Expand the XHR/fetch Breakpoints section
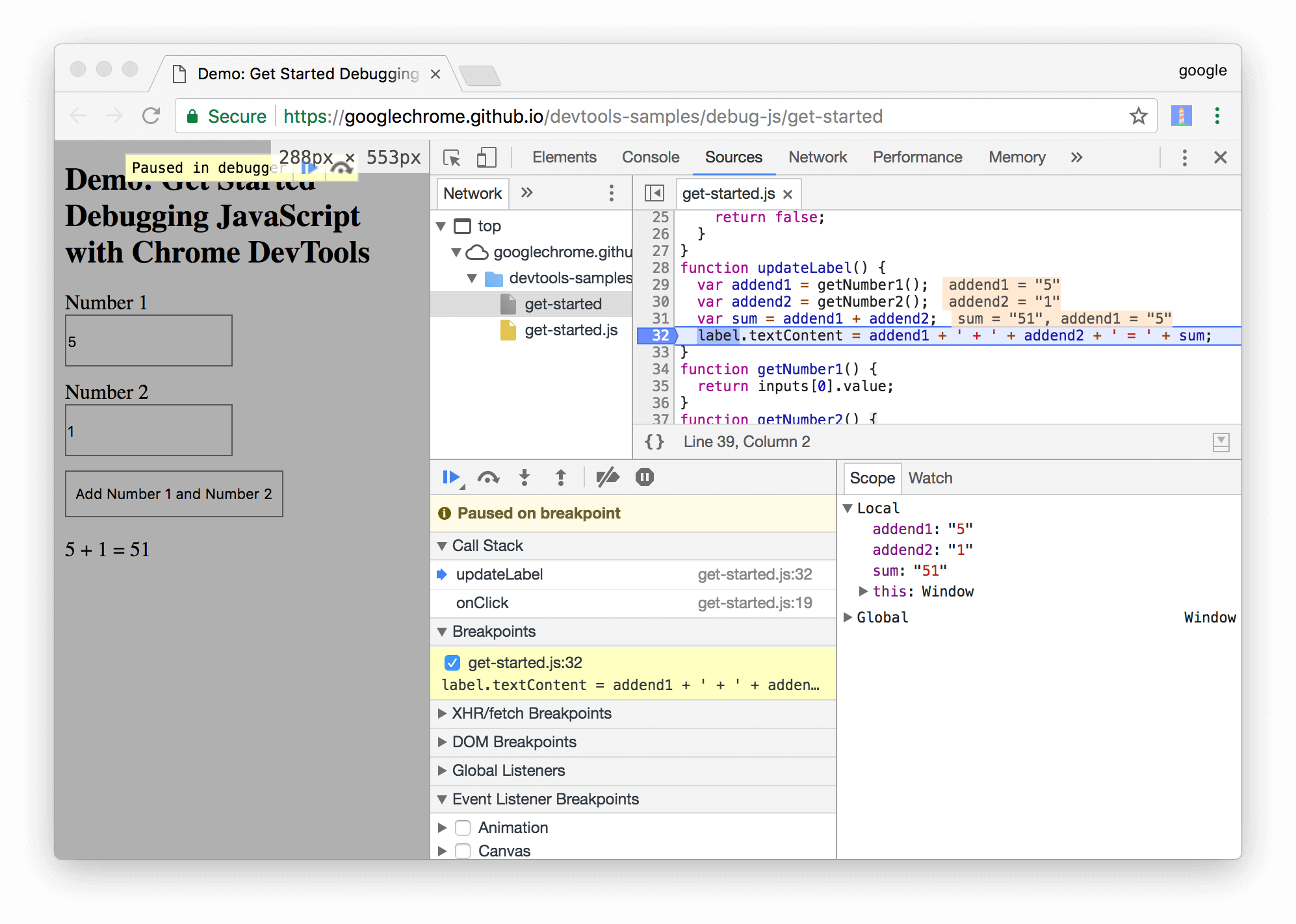This screenshot has height=924, width=1296. coord(443,713)
